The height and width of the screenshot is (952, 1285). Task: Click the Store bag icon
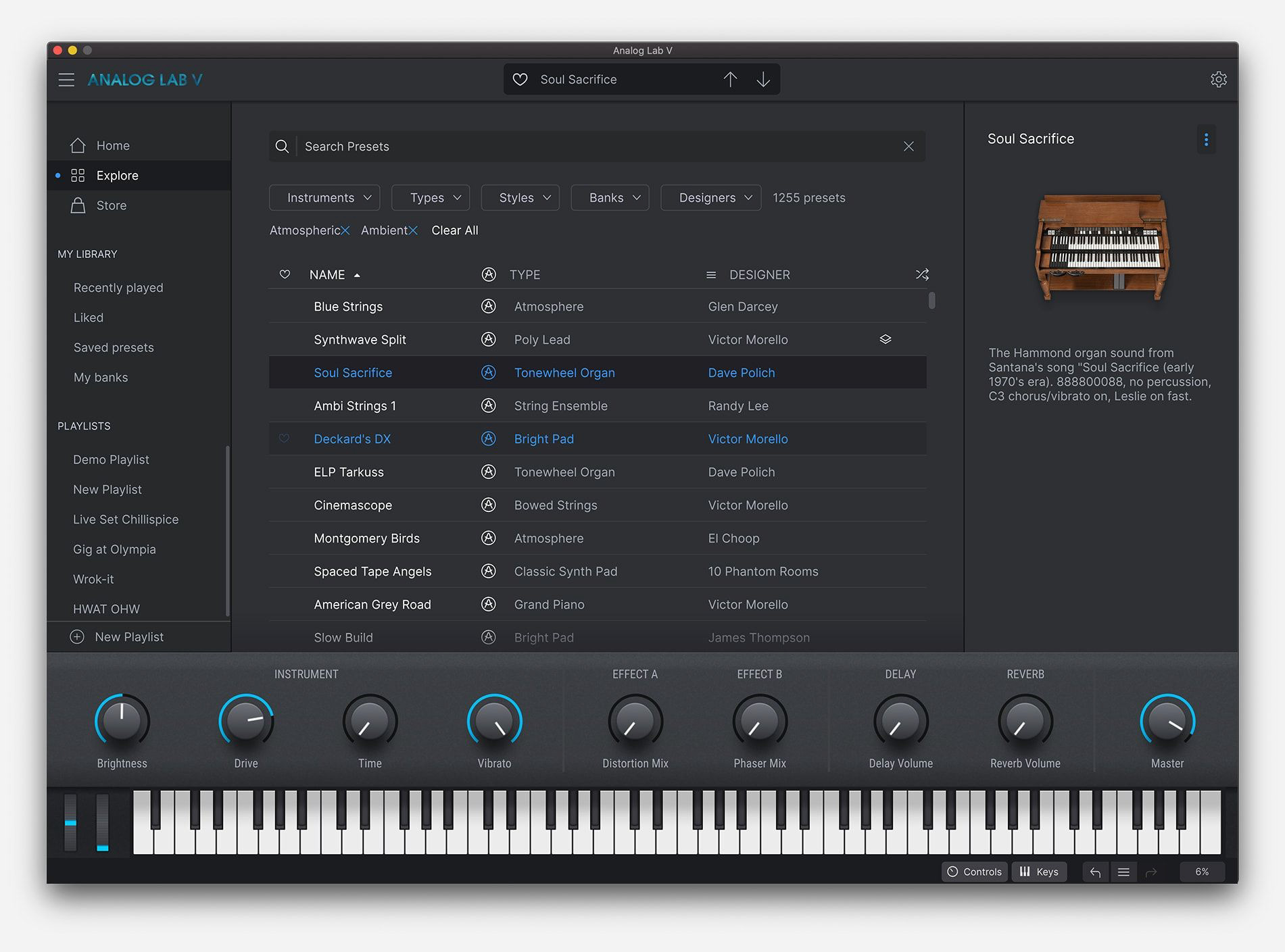tap(78, 205)
